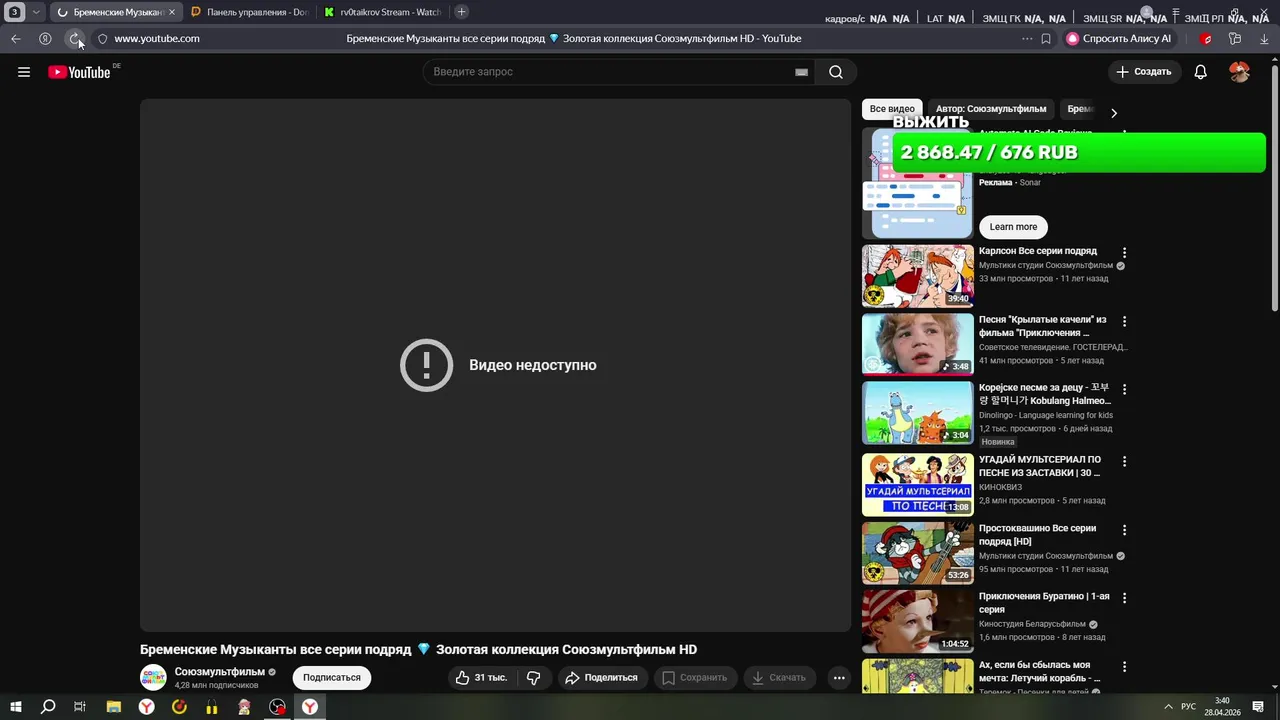1280x720 pixels.
Task: Open options for 'Крылатые качели' video
Action: point(1124,322)
